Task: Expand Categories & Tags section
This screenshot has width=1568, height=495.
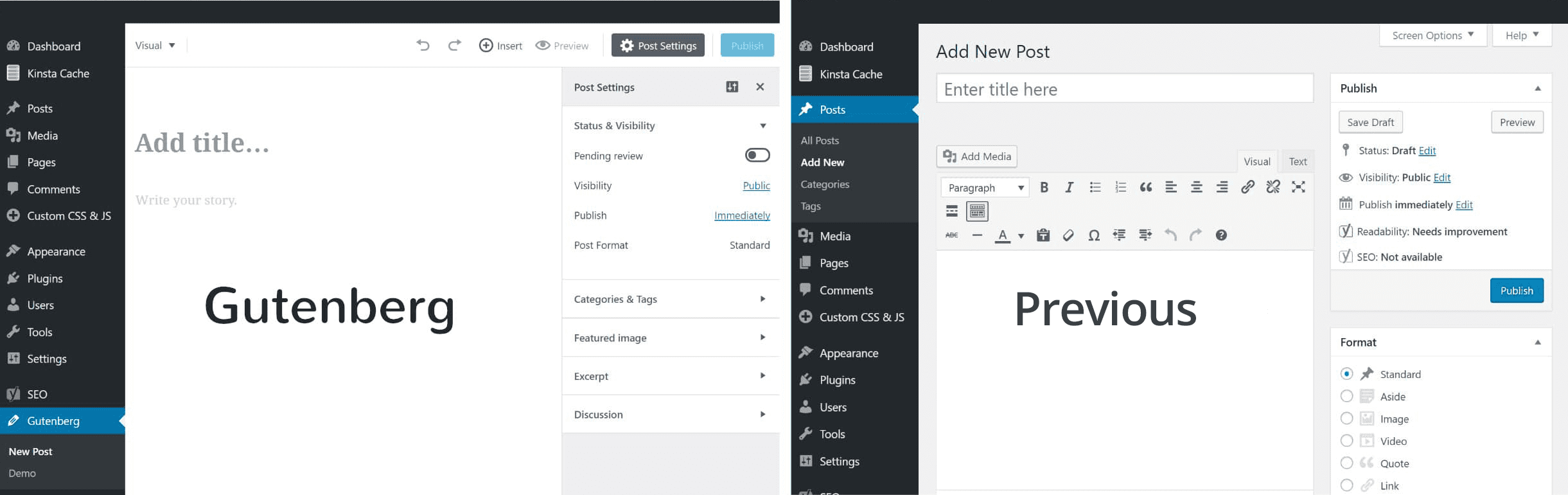Action: 671,299
